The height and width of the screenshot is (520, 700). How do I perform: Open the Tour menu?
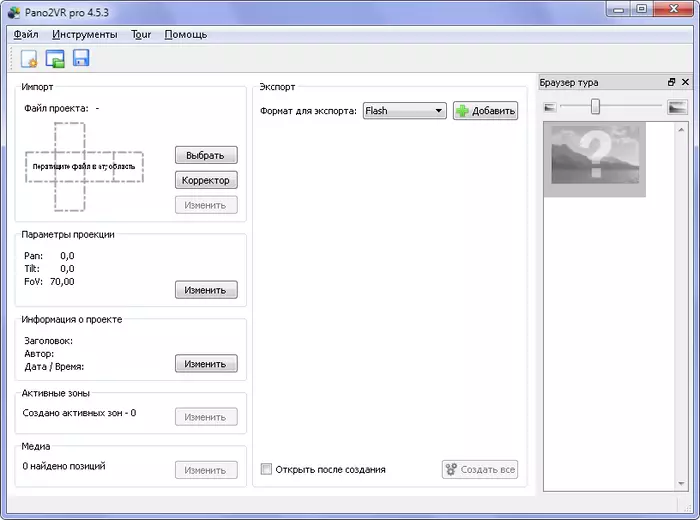tap(141, 35)
